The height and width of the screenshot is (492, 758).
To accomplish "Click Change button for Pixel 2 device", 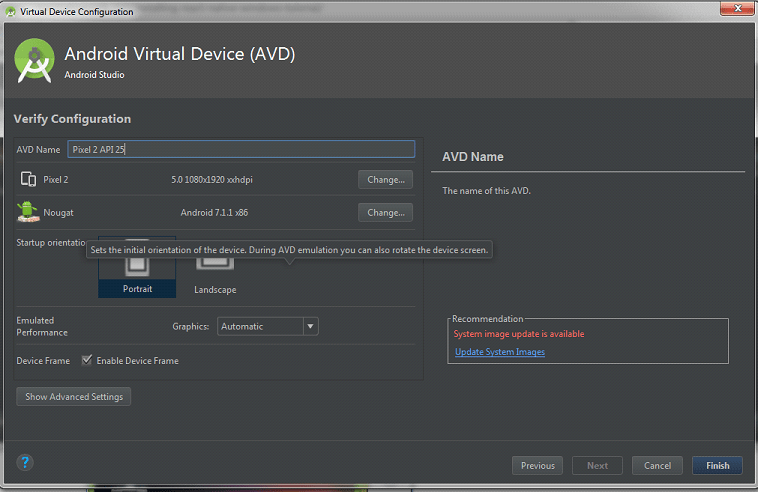I will (385, 179).
